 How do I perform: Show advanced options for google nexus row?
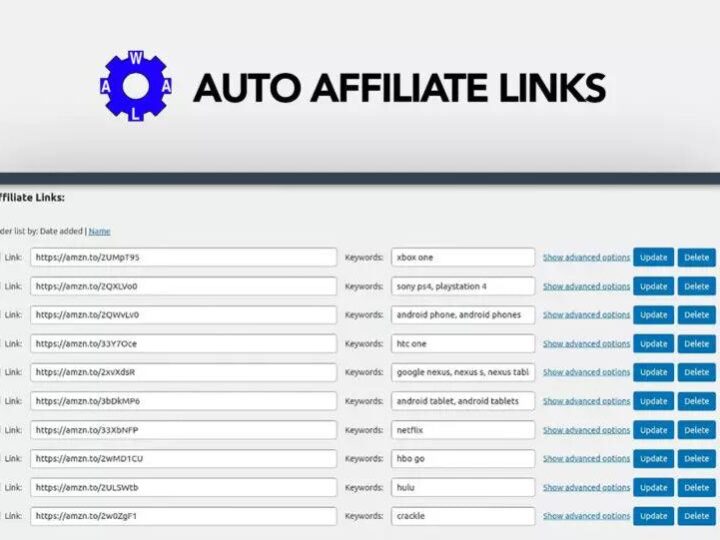tap(586, 372)
